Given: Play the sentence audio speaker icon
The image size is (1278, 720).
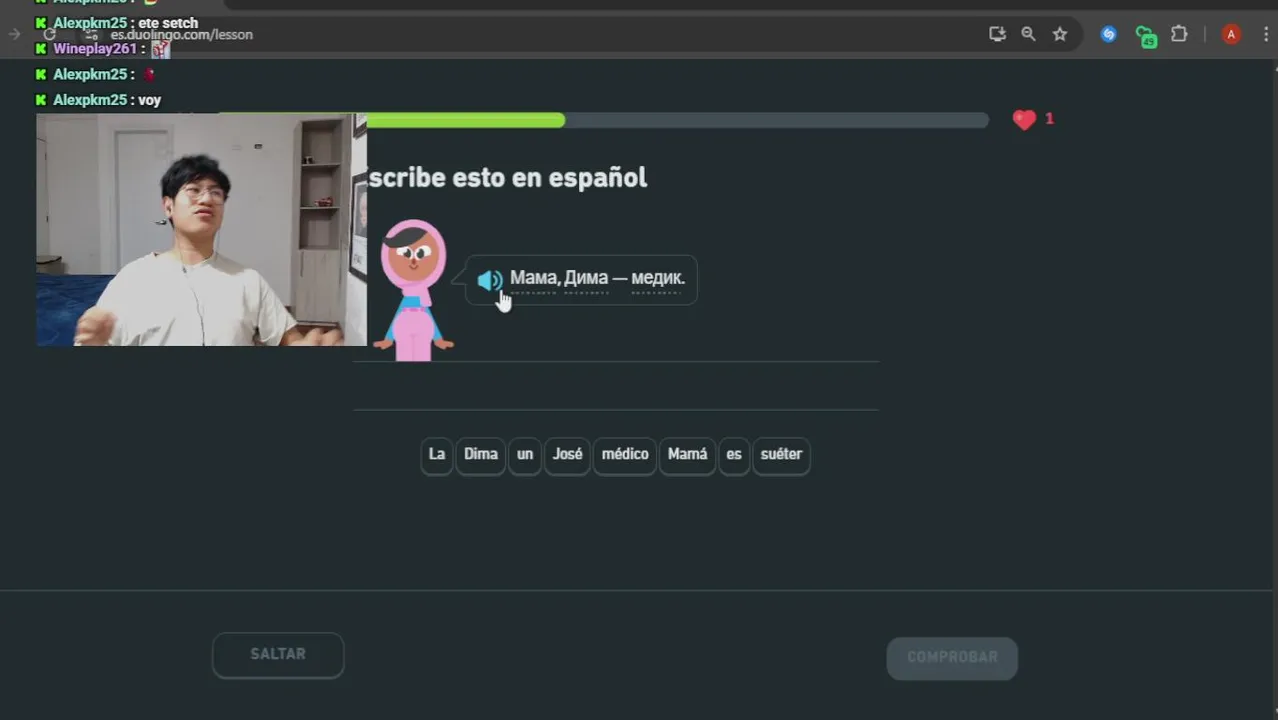Looking at the screenshot, I should point(489,280).
